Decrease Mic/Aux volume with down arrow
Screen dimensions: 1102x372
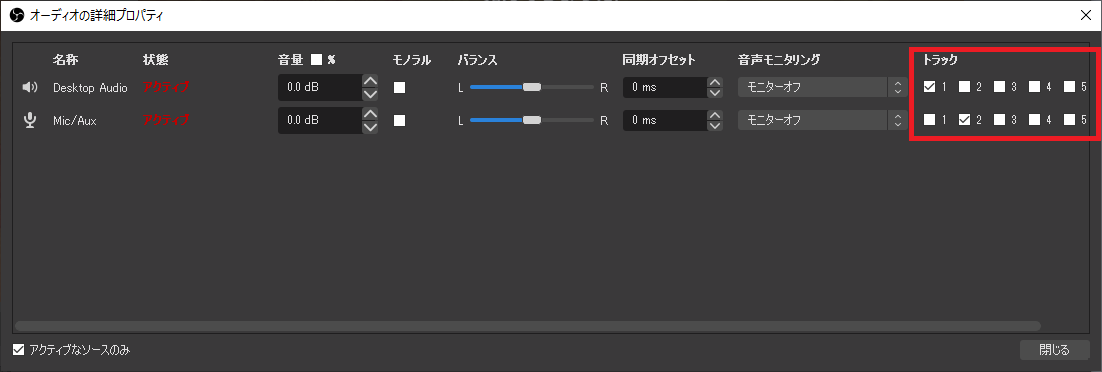coord(370,127)
